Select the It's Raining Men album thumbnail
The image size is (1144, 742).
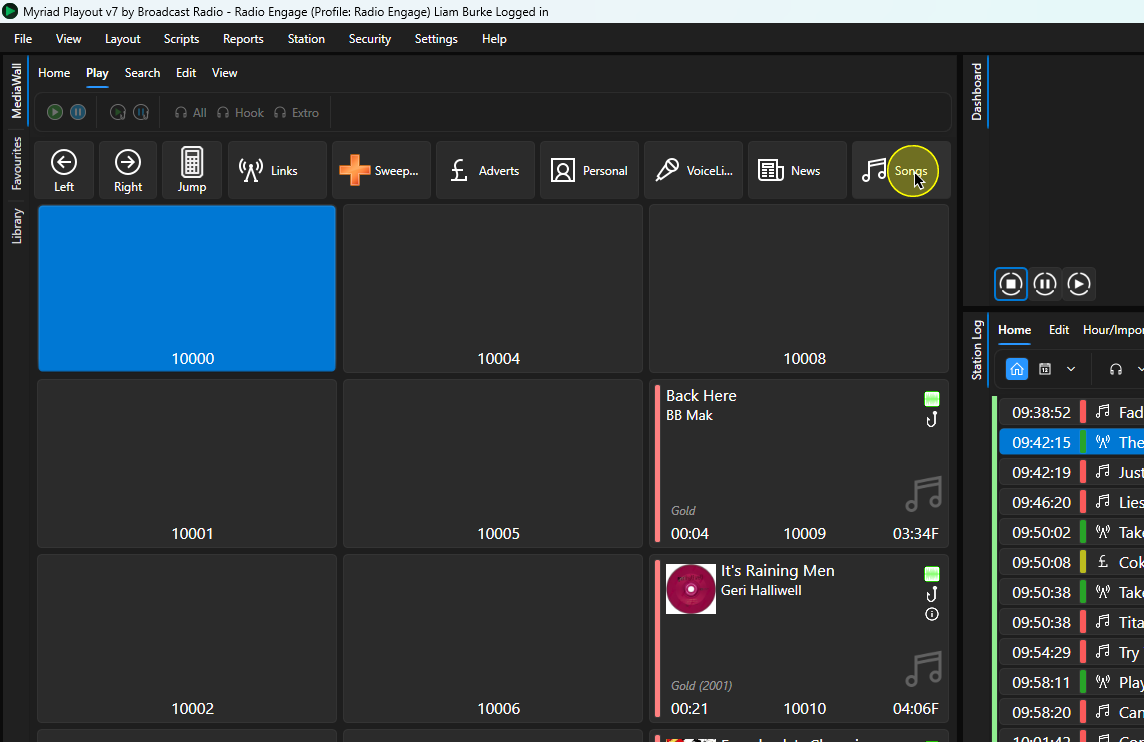(691, 589)
